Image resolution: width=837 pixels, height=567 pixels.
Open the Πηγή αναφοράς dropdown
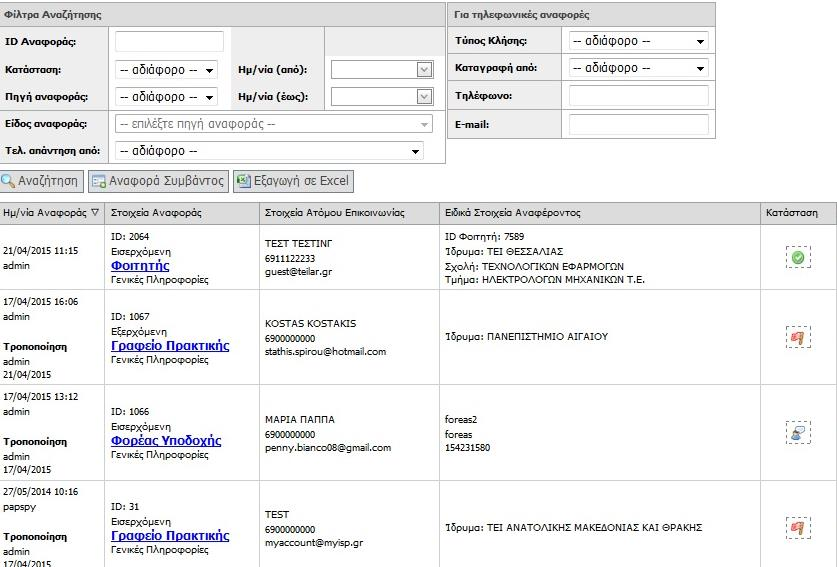pyautogui.click(x=166, y=97)
